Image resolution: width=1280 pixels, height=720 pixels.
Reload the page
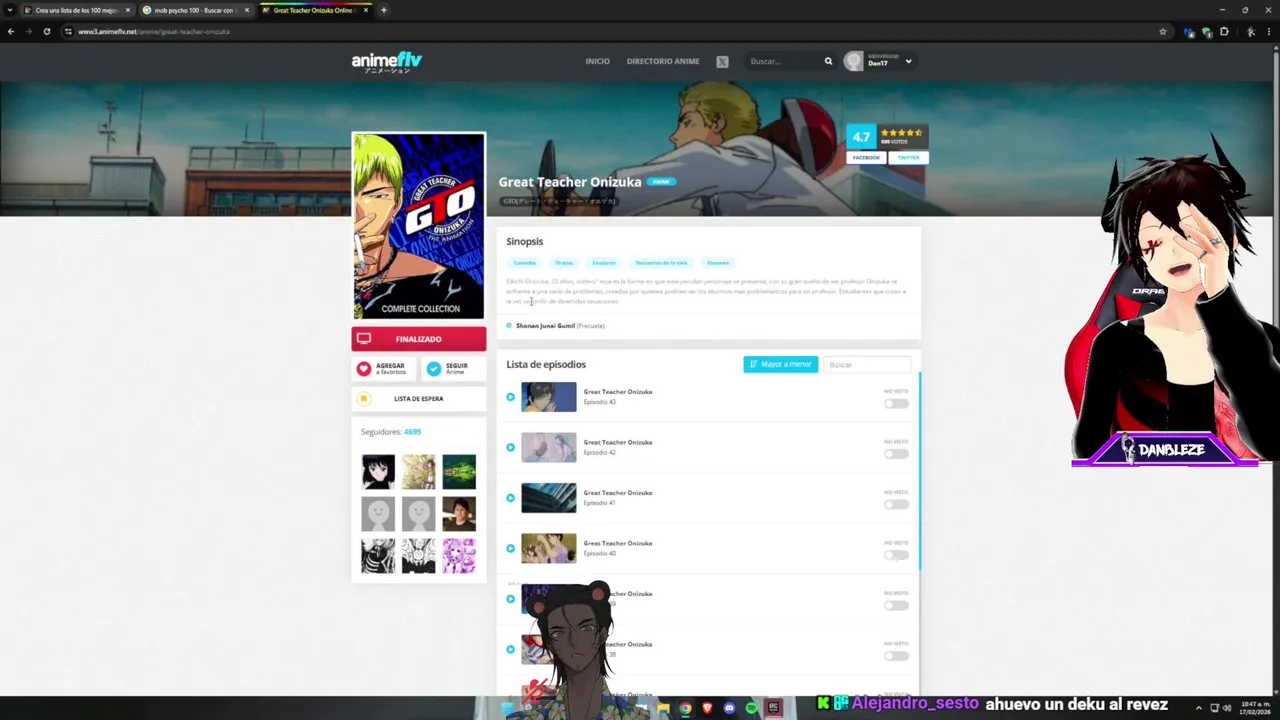pyautogui.click(x=46, y=31)
